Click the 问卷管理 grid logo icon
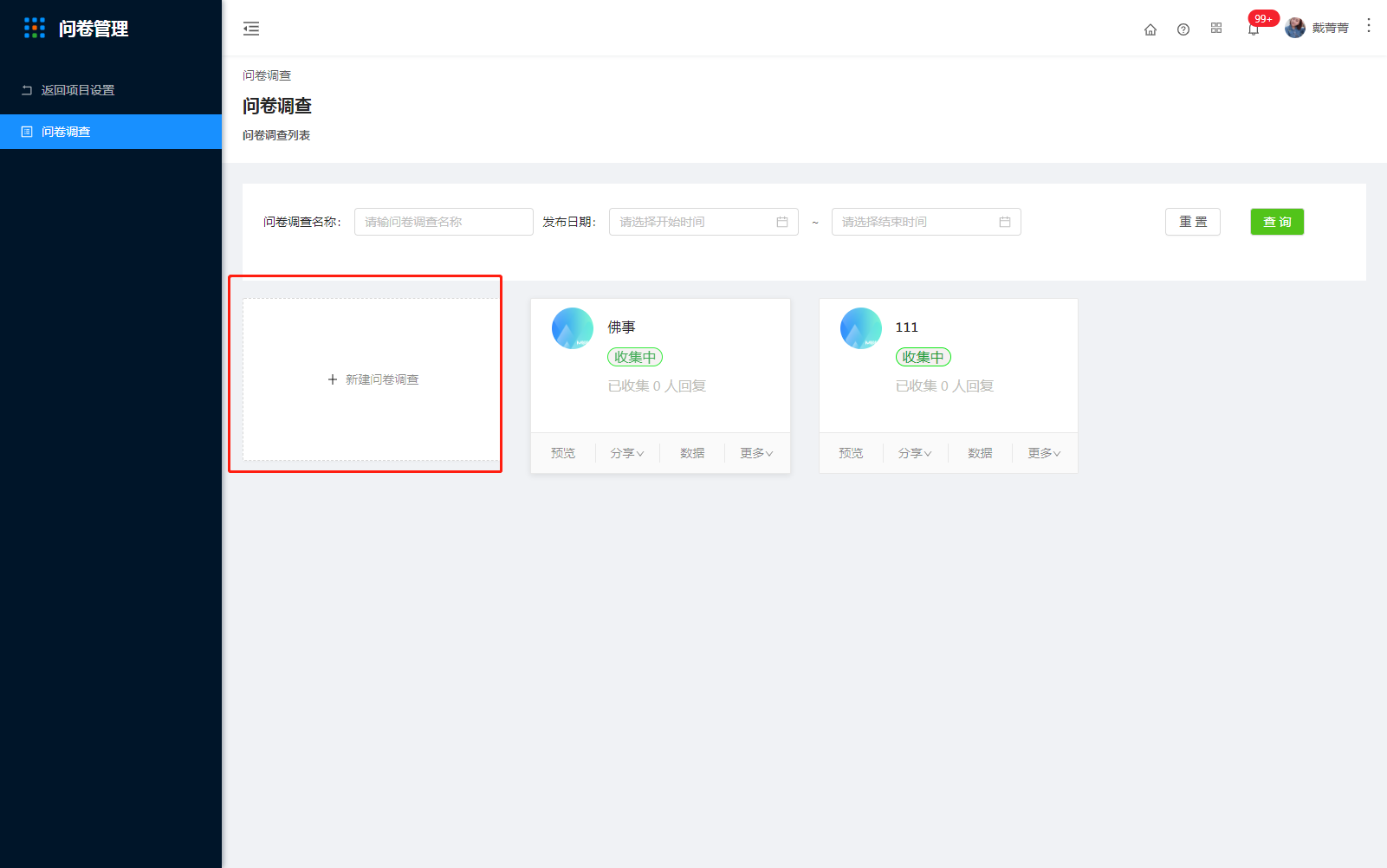The image size is (1387, 868). (x=35, y=29)
